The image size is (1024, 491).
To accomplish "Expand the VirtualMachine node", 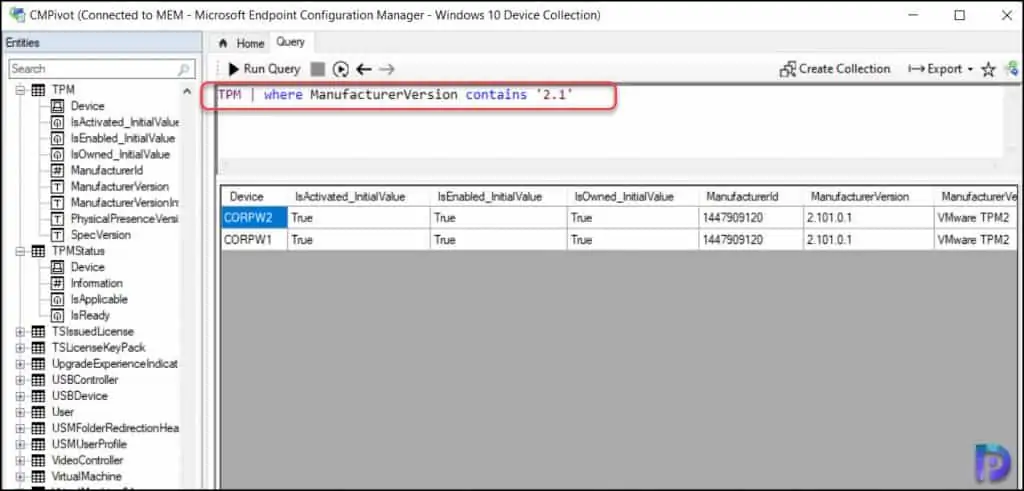I will coord(20,477).
